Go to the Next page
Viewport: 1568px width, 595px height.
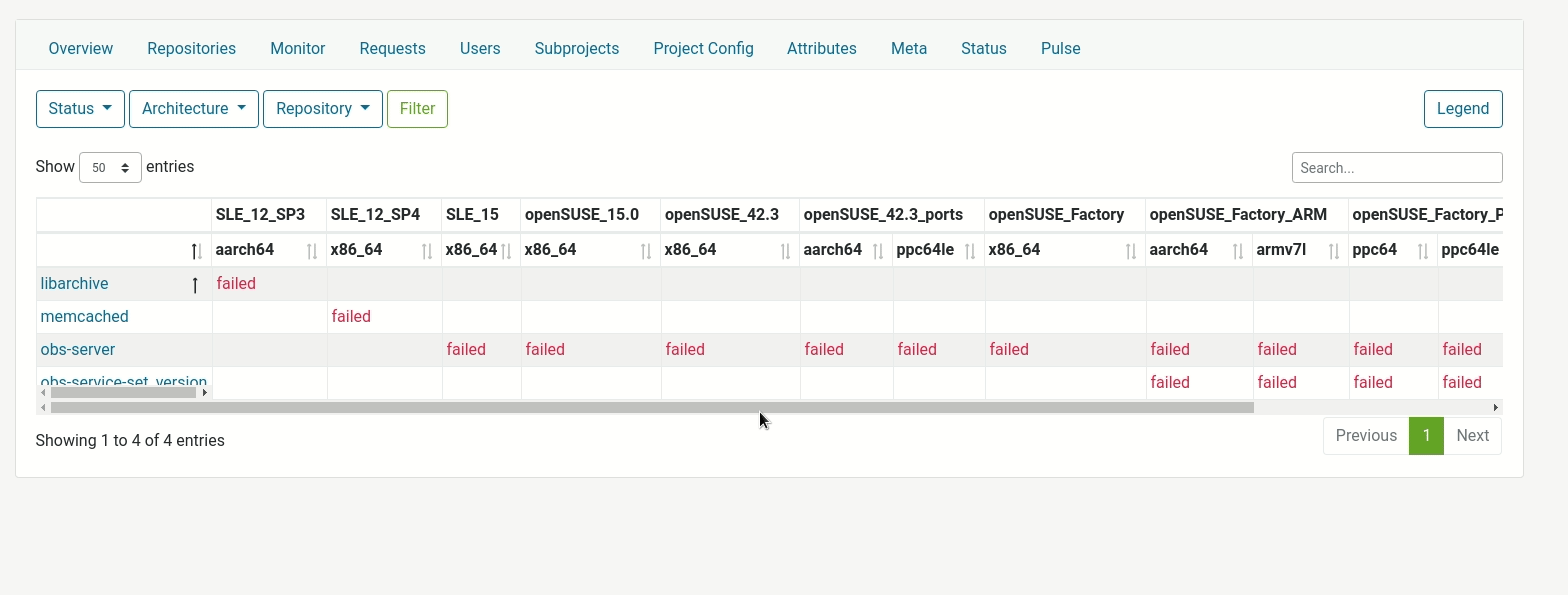(x=1472, y=436)
